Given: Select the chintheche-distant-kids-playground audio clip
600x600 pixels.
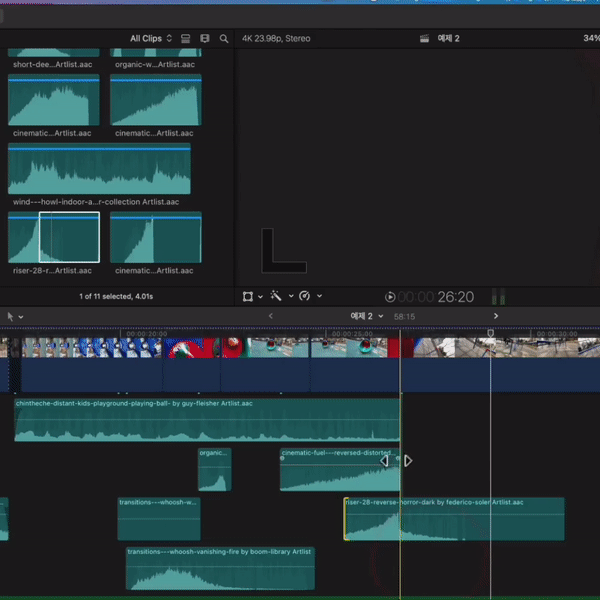Looking at the screenshot, I should pos(207,420).
